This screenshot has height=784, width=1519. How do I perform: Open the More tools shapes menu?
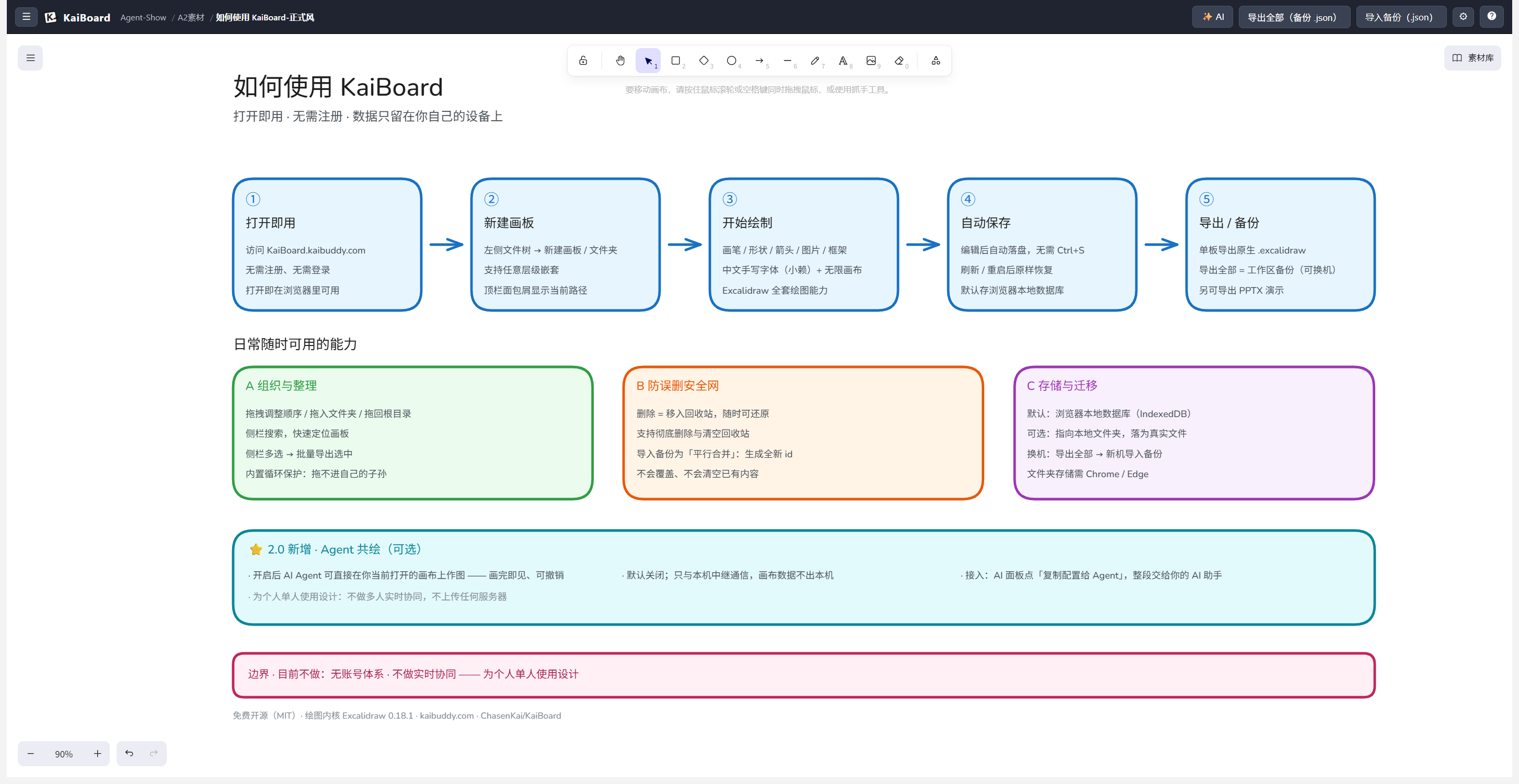coord(935,61)
